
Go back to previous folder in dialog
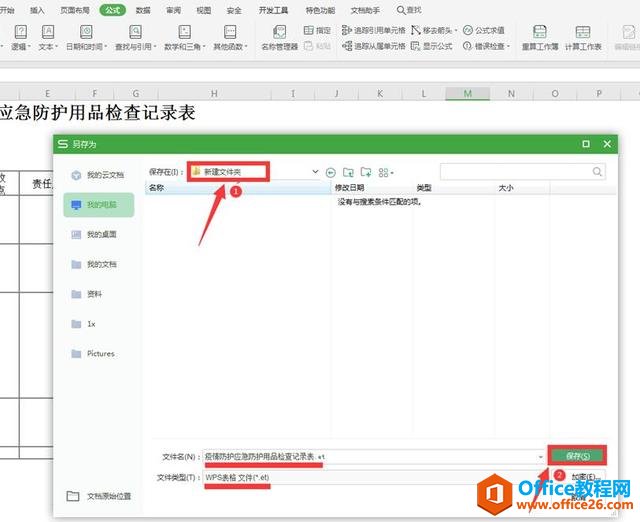coord(331,173)
